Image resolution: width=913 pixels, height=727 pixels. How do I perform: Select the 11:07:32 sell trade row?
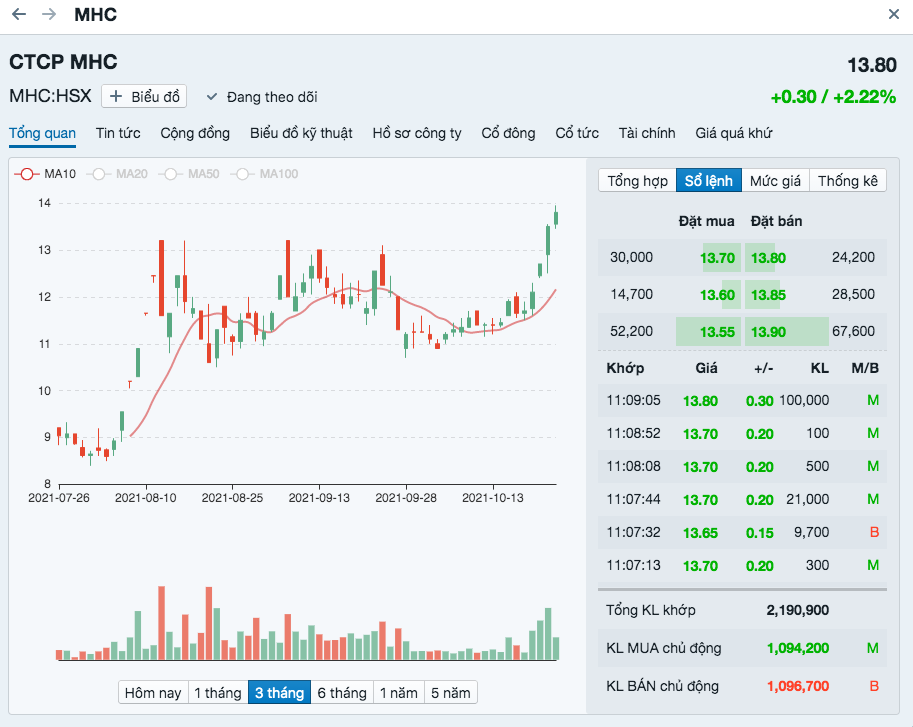pyautogui.click(x=742, y=533)
